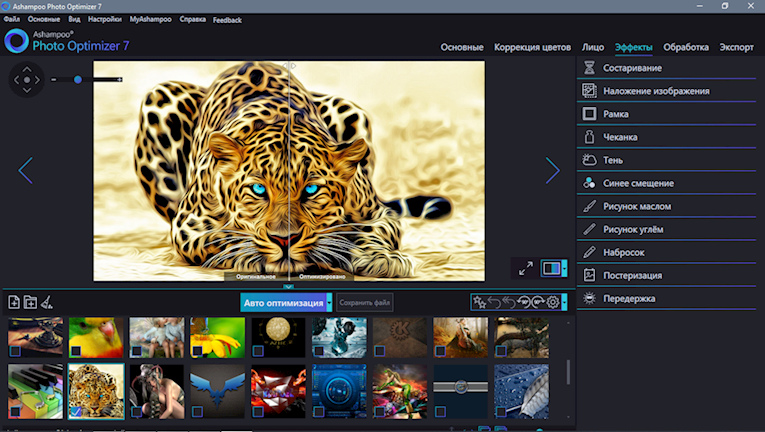Click the Набросок pencil icon
The width and height of the screenshot is (765, 432).
point(589,252)
